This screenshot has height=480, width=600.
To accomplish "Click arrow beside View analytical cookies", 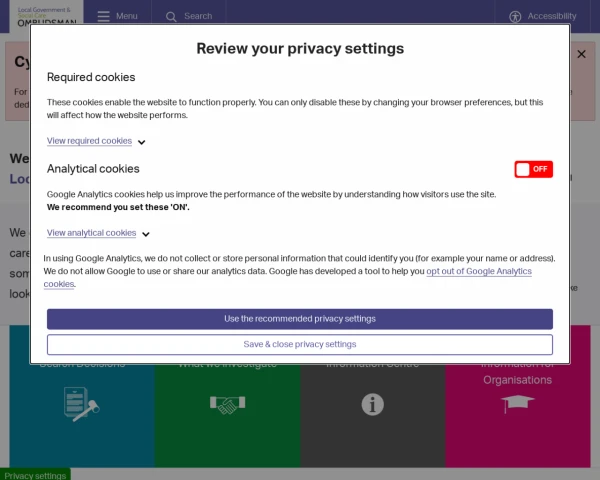I will (x=146, y=234).
